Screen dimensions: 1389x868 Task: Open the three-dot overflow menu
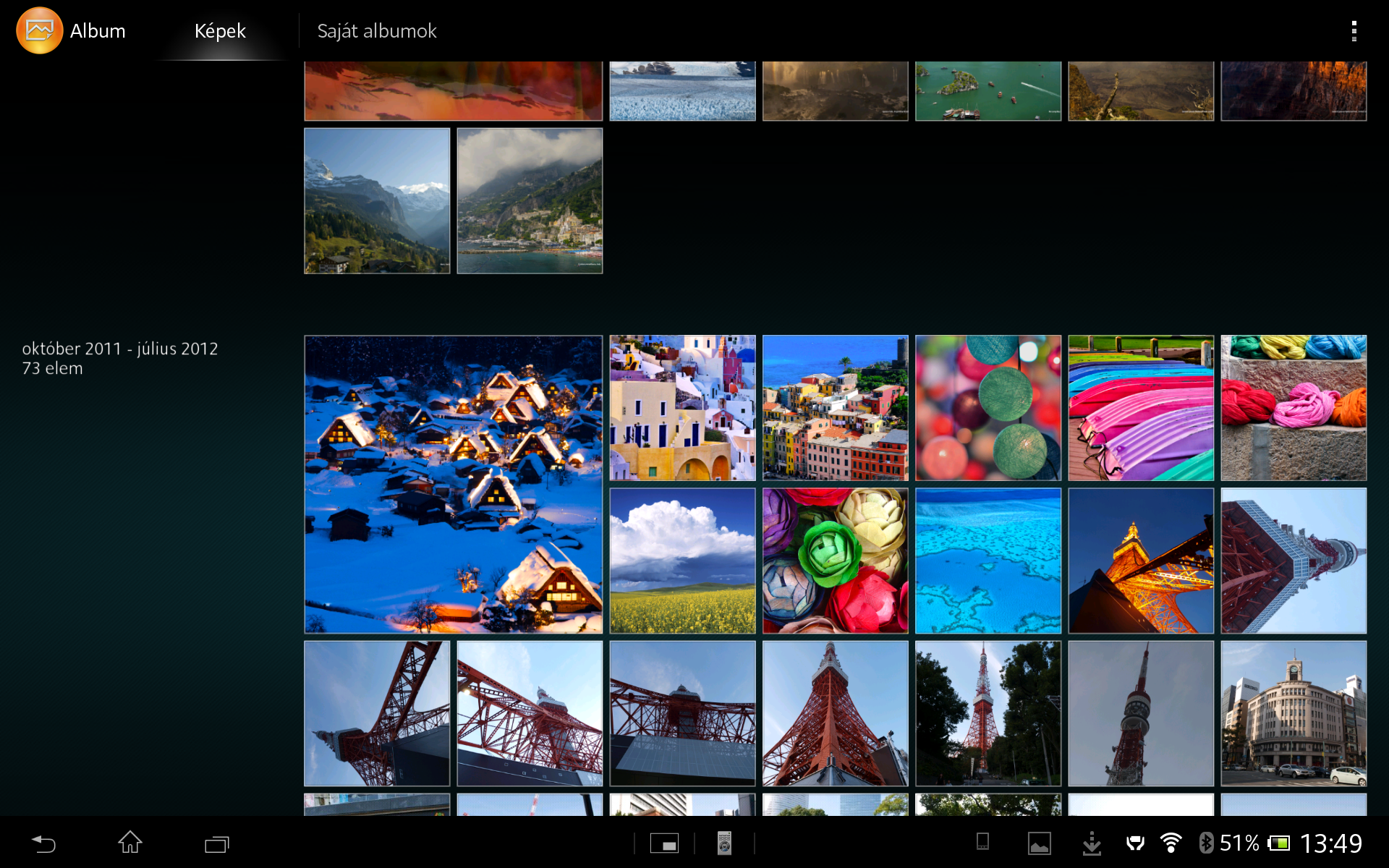[x=1354, y=31]
